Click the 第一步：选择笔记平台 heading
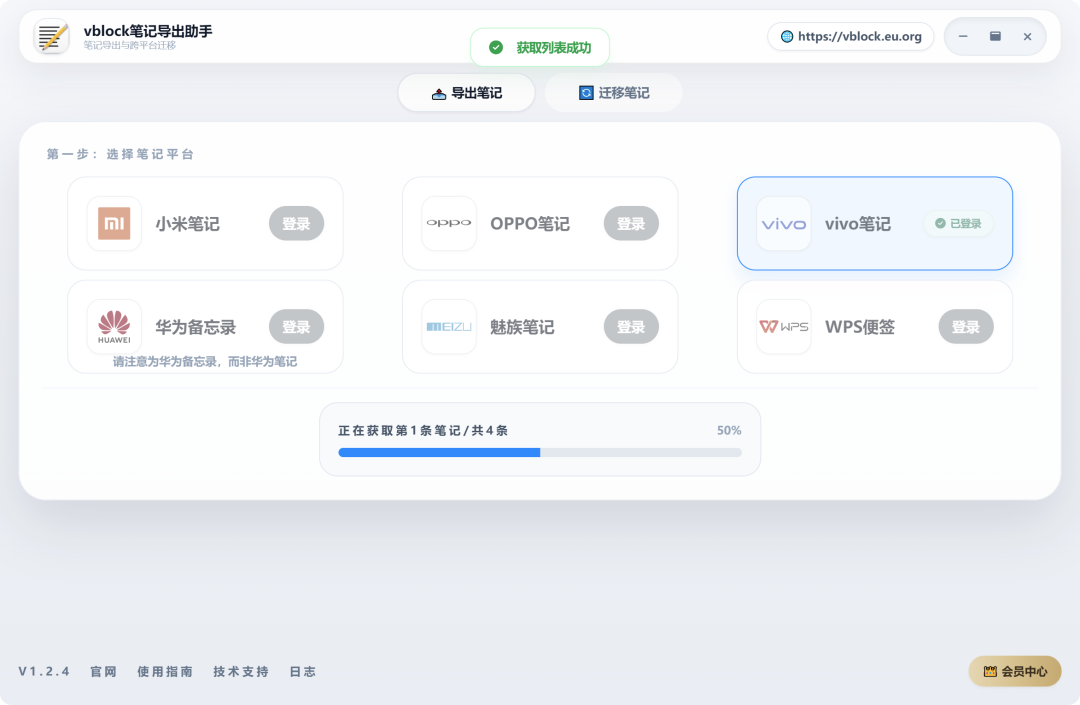 [x=120, y=154]
